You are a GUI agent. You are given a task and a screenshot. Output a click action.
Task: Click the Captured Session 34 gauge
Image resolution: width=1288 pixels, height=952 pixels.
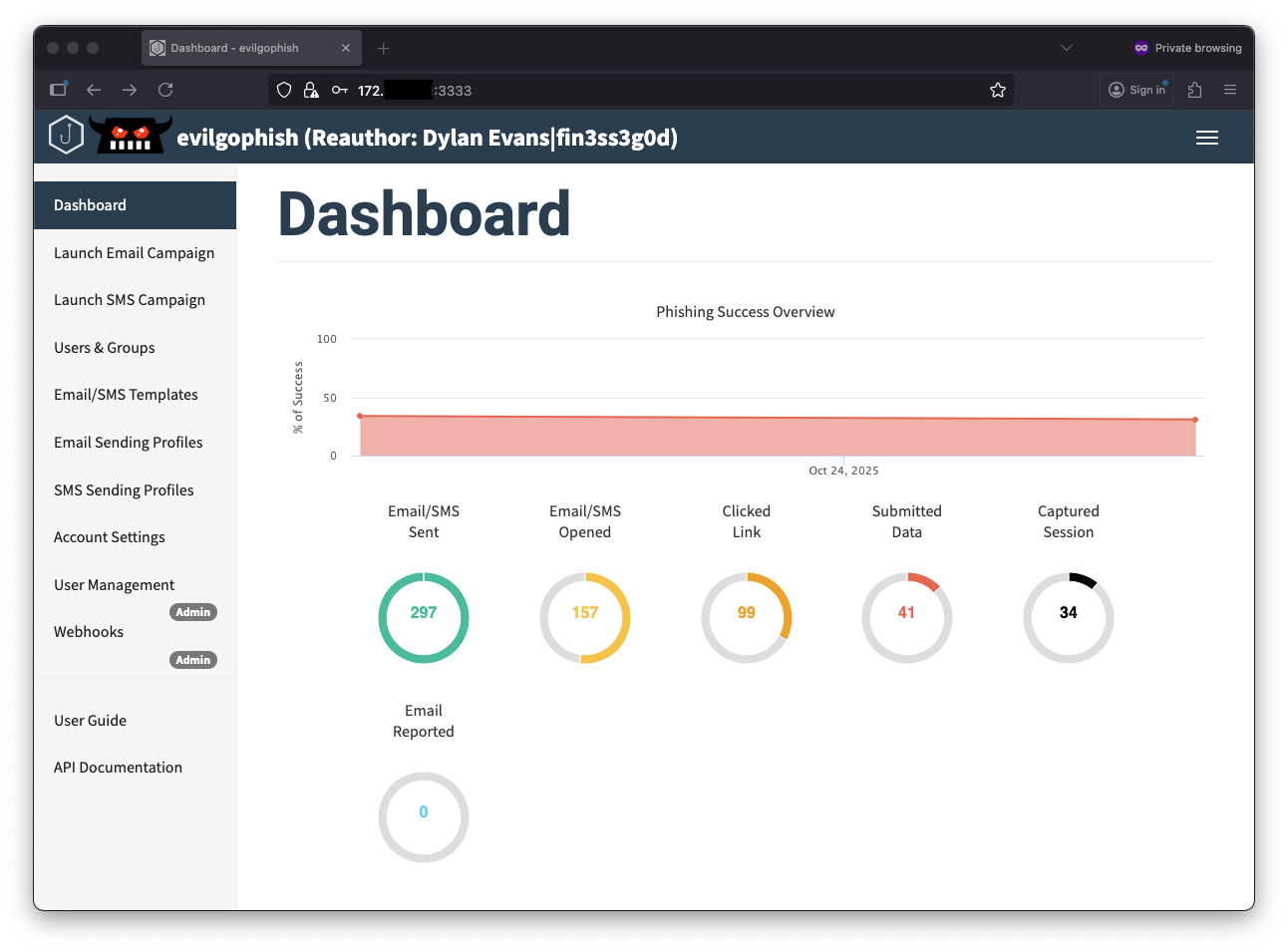(x=1068, y=617)
